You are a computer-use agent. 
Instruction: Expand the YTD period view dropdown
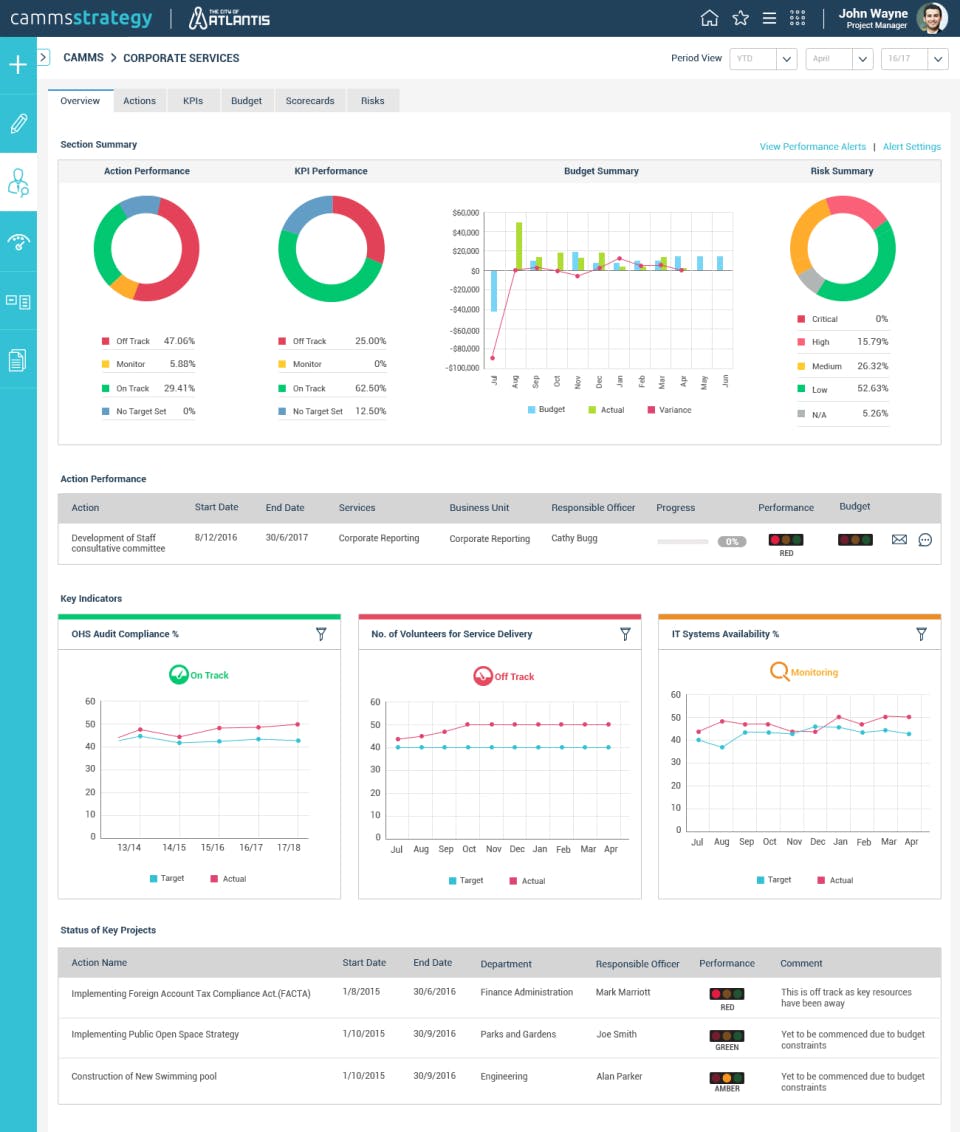point(763,58)
